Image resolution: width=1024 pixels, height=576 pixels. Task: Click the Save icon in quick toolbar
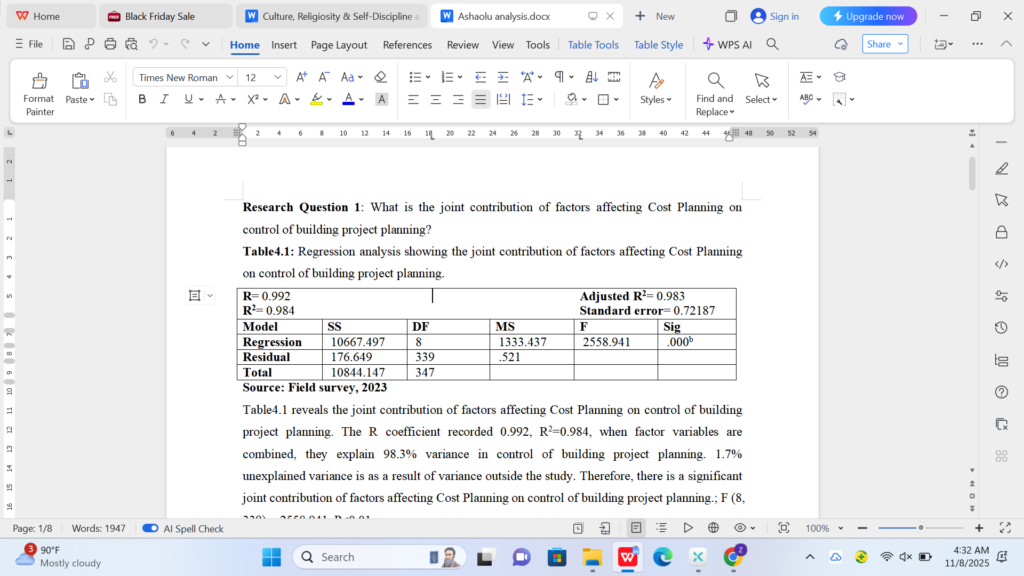(x=69, y=44)
